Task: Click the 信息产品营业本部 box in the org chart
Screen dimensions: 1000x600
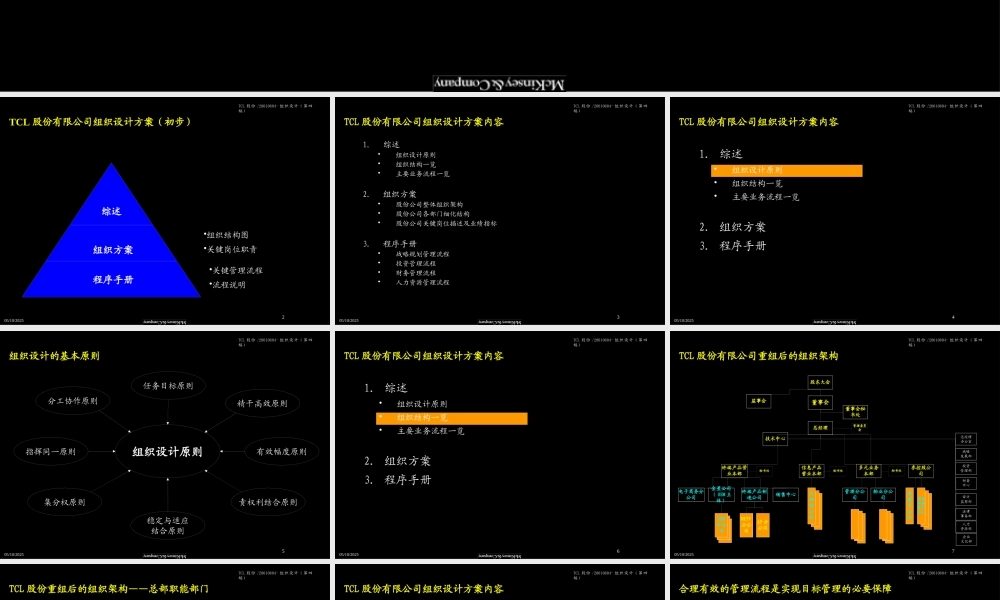Action: coord(812,471)
